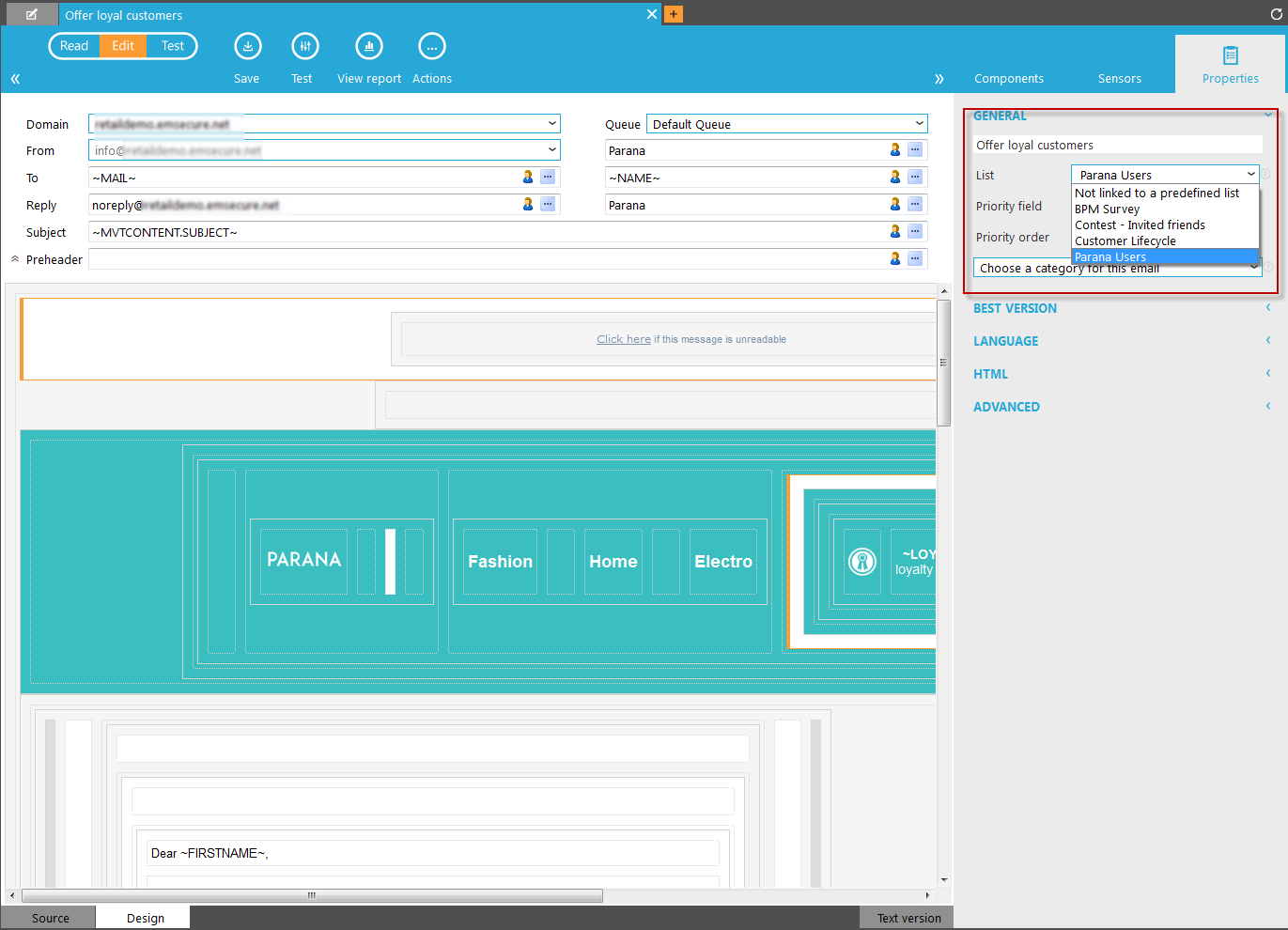Click the person icon in Subject row
The width and height of the screenshot is (1288, 930).
[895, 231]
